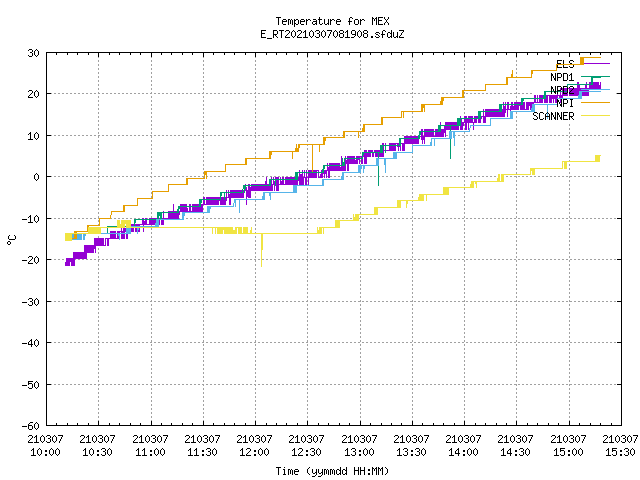Click the NPI legend label
This screenshot has height=480, width=640.
(x=565, y=103)
